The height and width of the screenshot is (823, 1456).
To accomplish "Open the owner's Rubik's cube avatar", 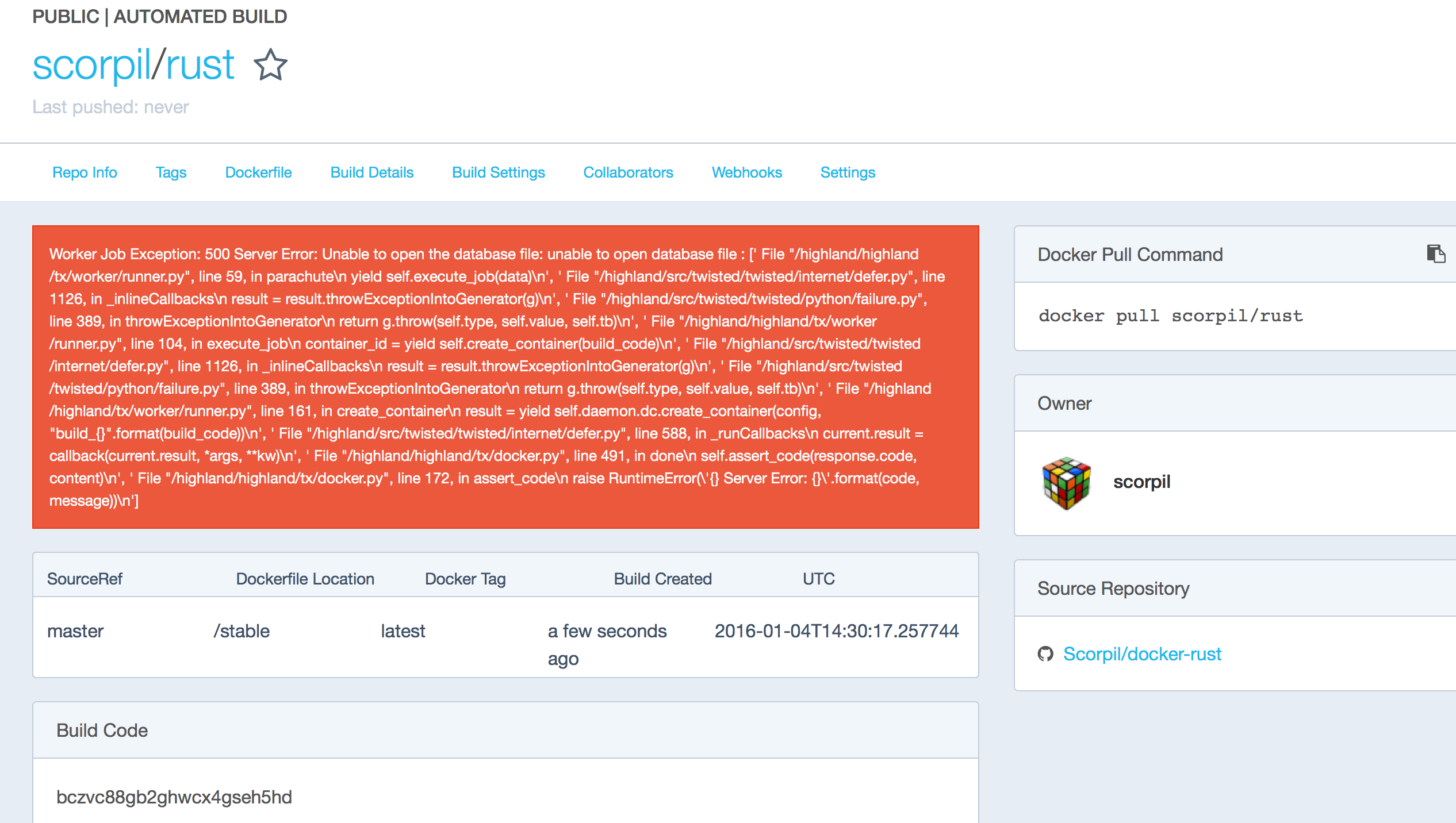I will pos(1066,483).
